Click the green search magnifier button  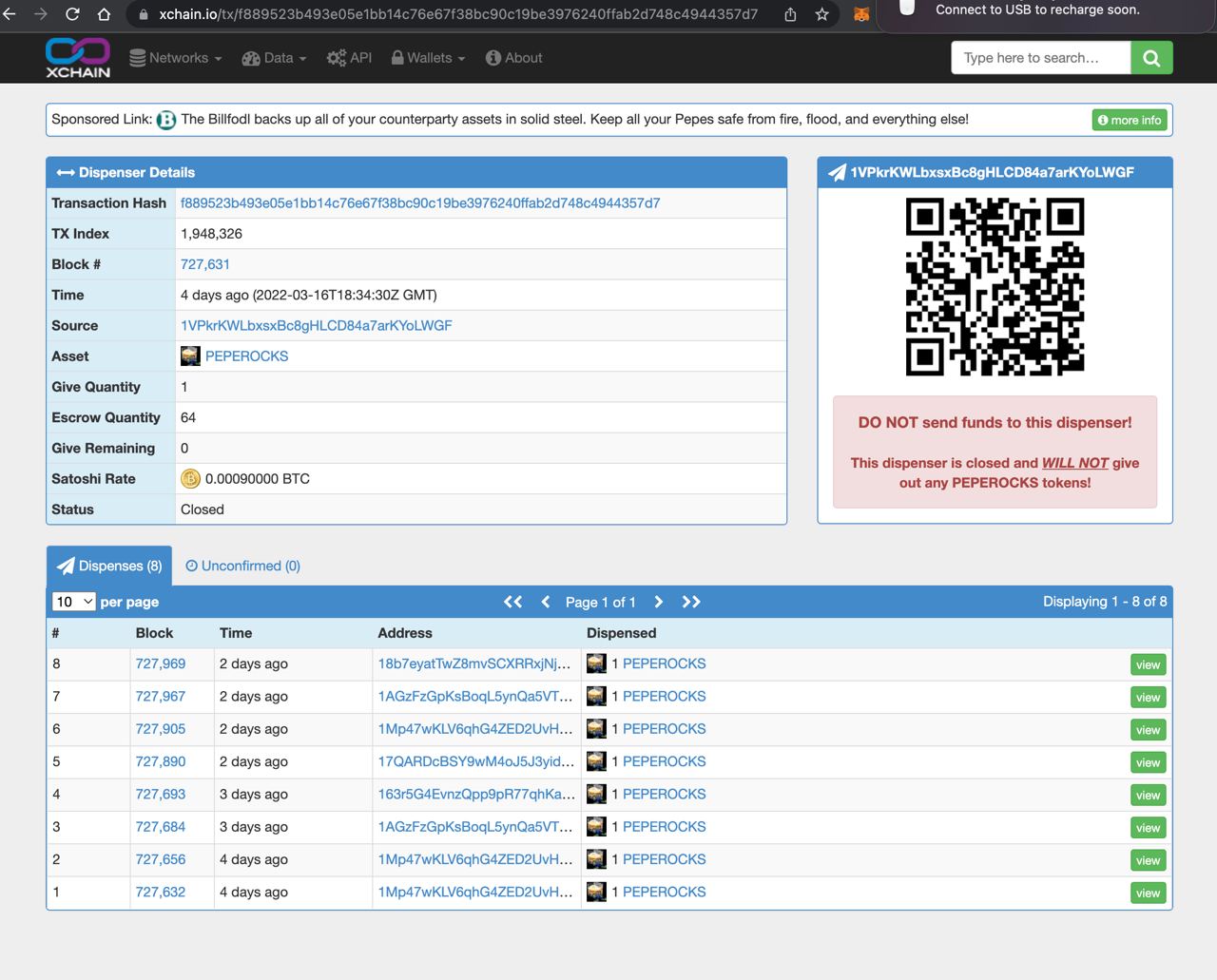point(1151,58)
